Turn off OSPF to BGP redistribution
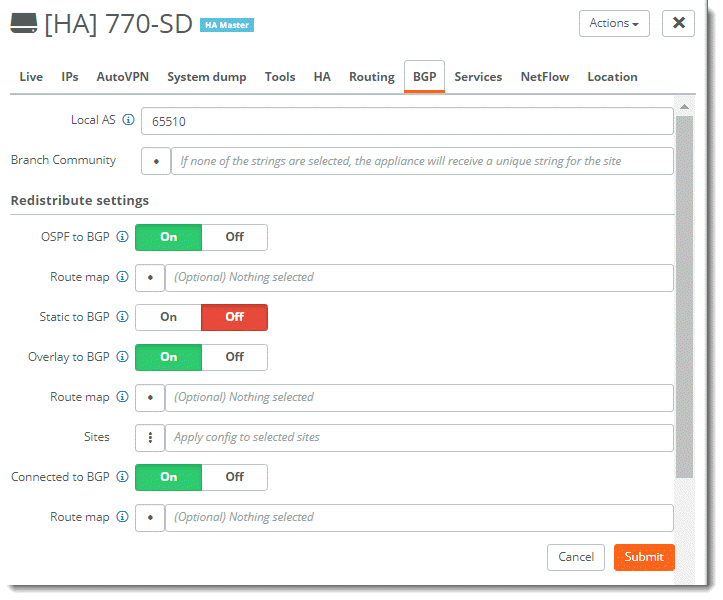Image resolution: width=723 pixels, height=600 pixels. pos(234,237)
